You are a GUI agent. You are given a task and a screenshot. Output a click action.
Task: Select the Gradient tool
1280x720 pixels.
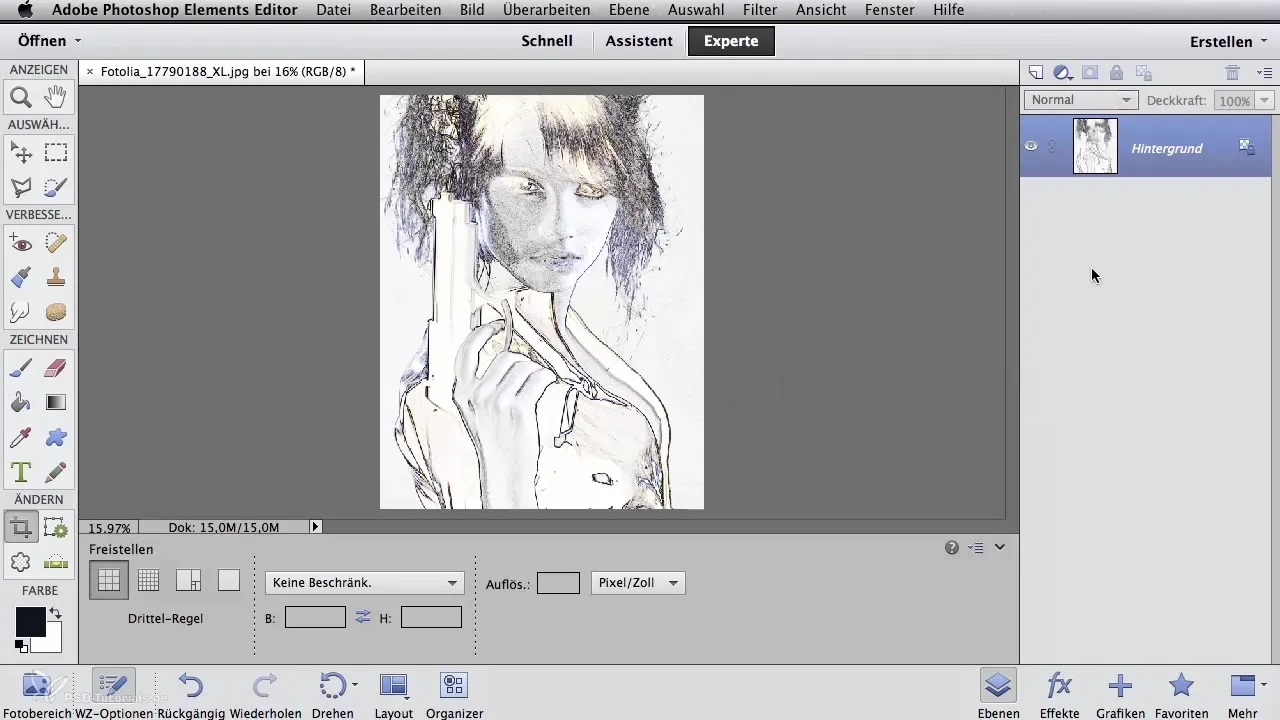coord(56,402)
